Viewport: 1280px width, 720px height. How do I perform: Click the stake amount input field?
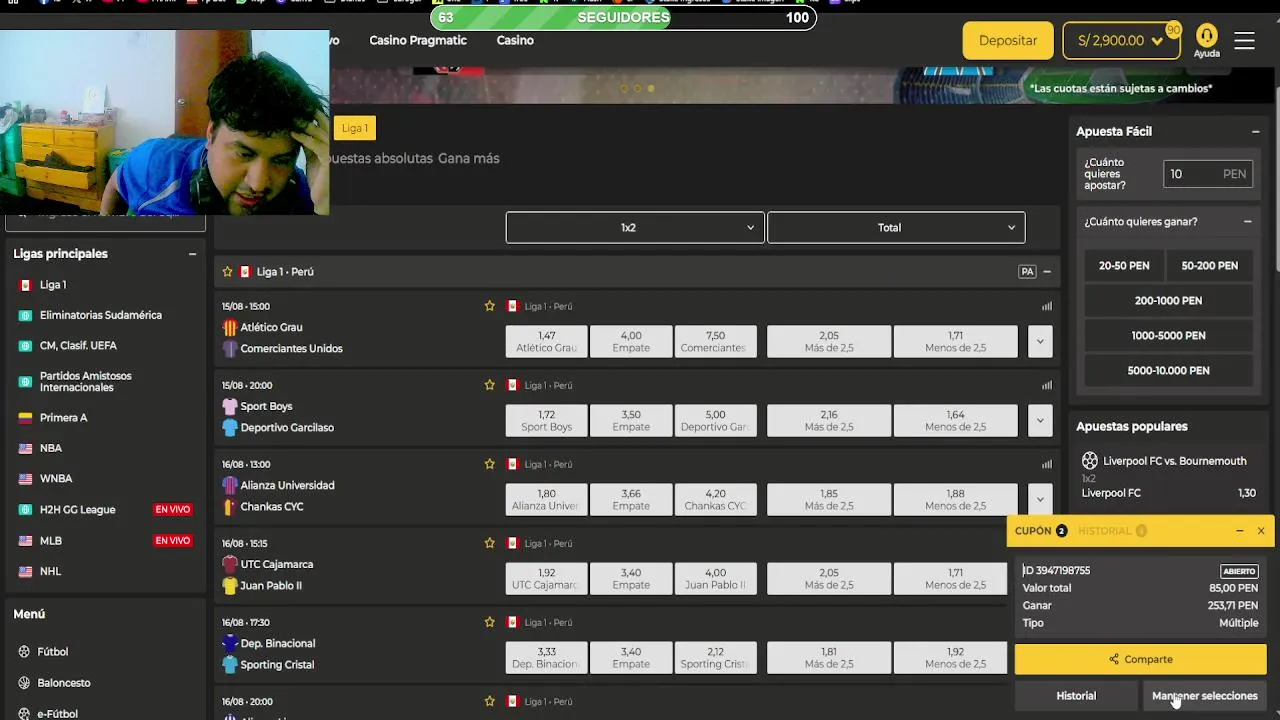[x=1207, y=174]
